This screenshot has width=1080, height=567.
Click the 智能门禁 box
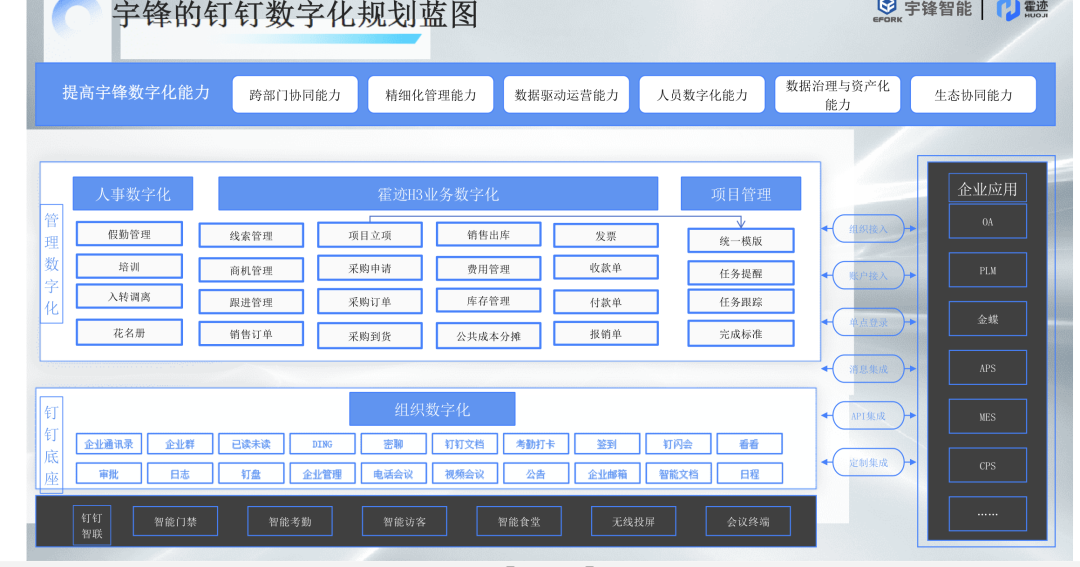click(x=176, y=522)
